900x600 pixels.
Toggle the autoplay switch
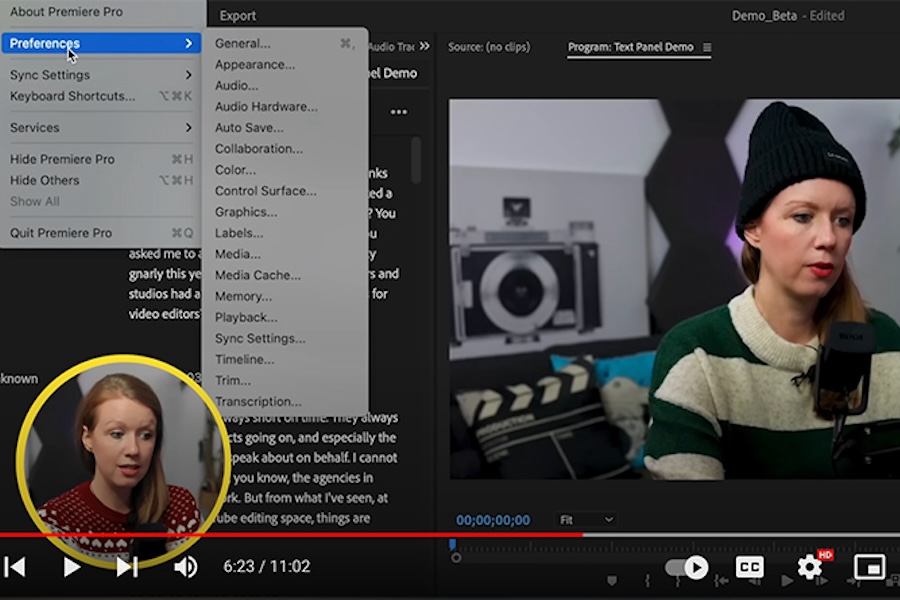click(687, 568)
